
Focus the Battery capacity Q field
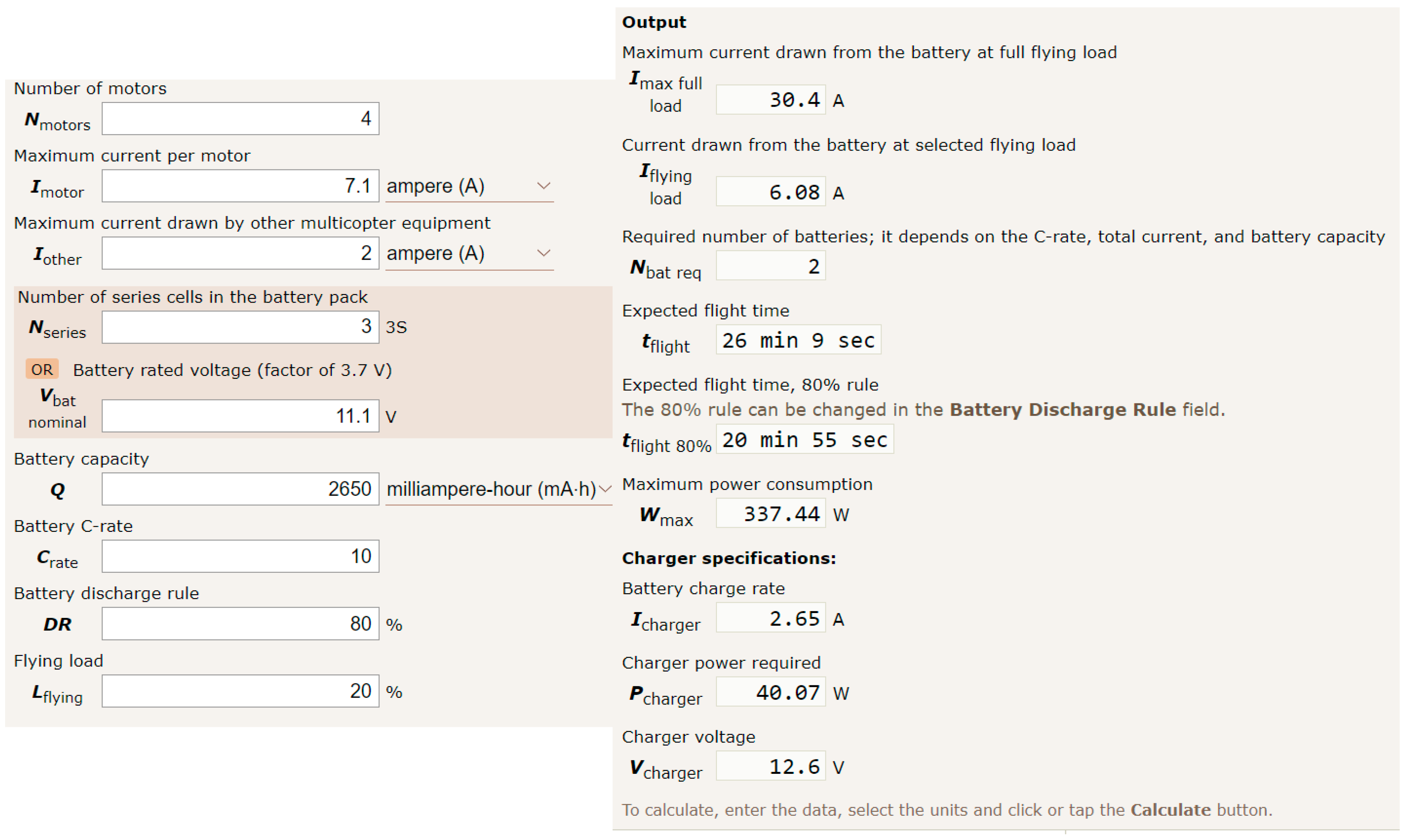(x=240, y=490)
